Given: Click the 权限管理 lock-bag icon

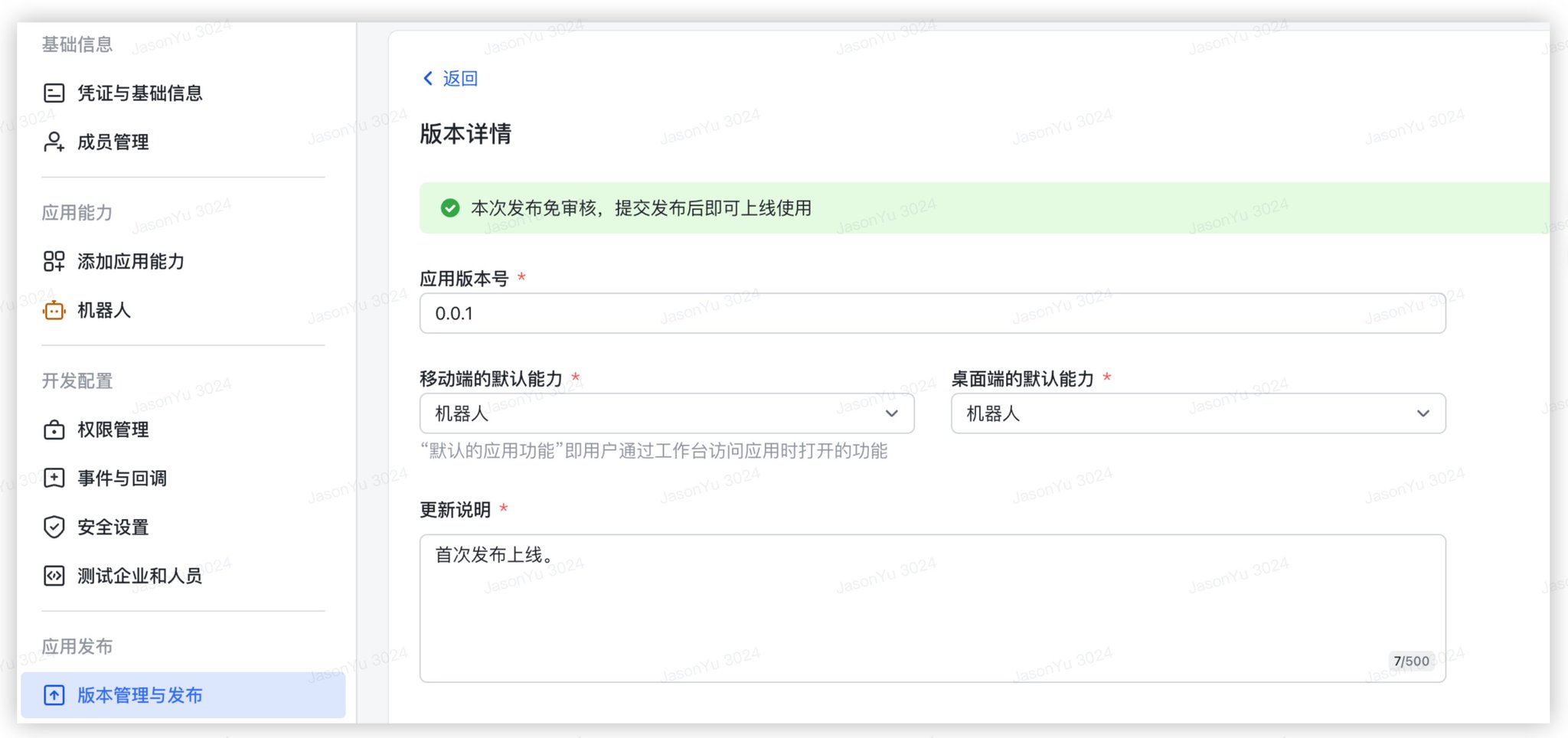Looking at the screenshot, I should click(x=54, y=429).
